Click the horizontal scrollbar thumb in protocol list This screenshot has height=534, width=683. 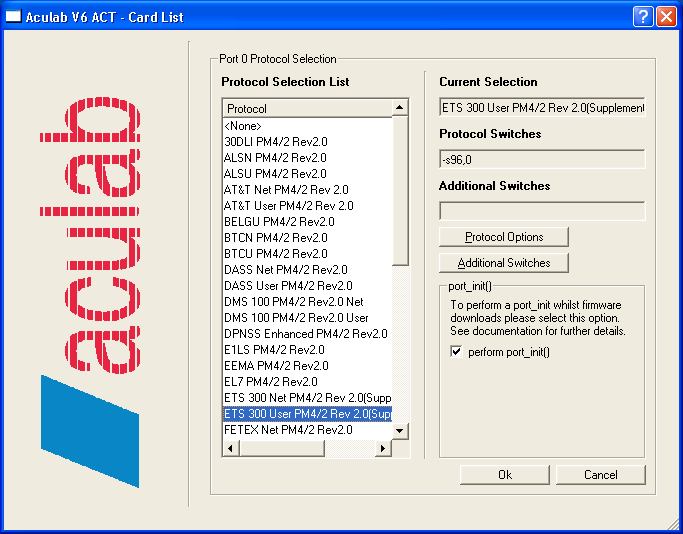pos(282,448)
